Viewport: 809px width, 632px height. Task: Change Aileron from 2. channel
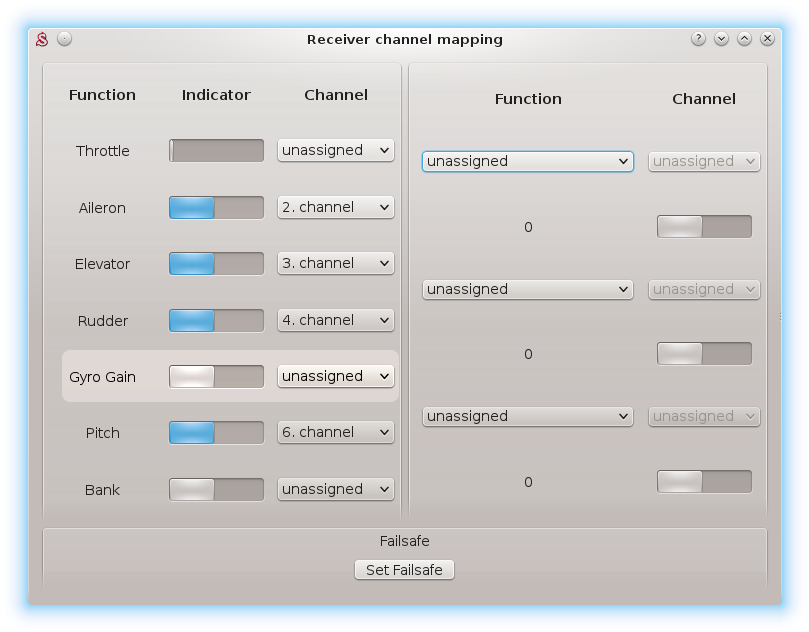tap(335, 207)
